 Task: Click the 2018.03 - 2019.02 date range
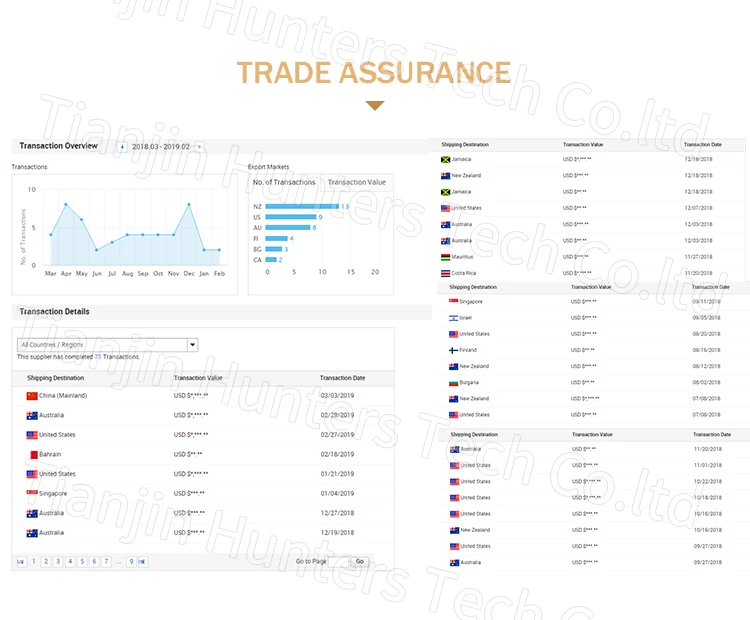click(x=160, y=147)
